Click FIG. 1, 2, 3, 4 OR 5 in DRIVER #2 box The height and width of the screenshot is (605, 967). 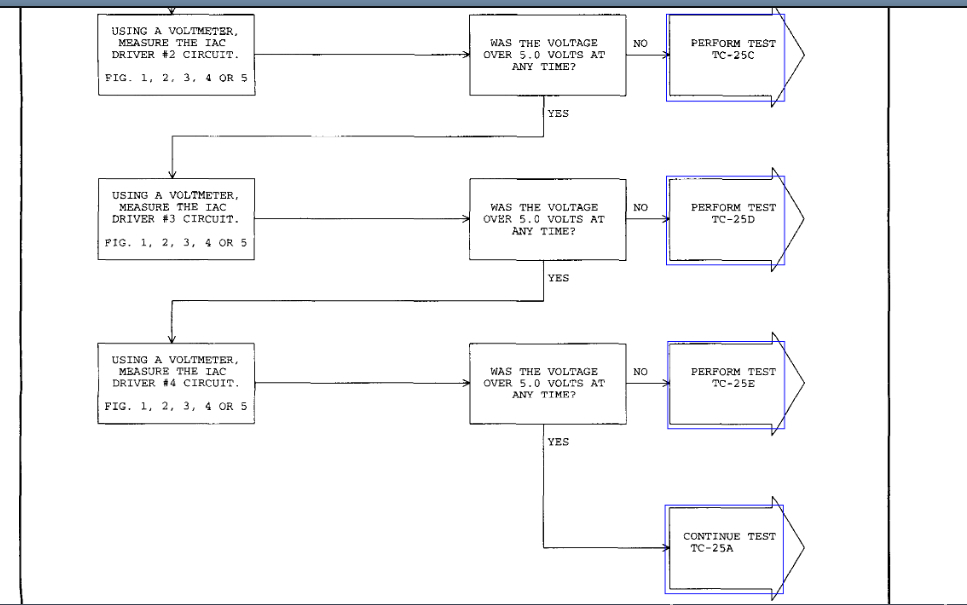tap(176, 78)
